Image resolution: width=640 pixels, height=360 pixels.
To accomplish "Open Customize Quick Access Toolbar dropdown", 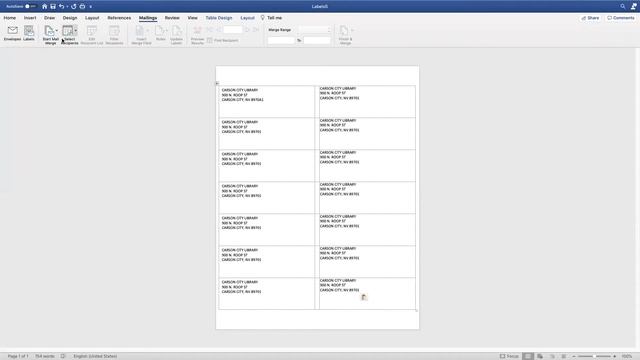I will tap(90, 7).
